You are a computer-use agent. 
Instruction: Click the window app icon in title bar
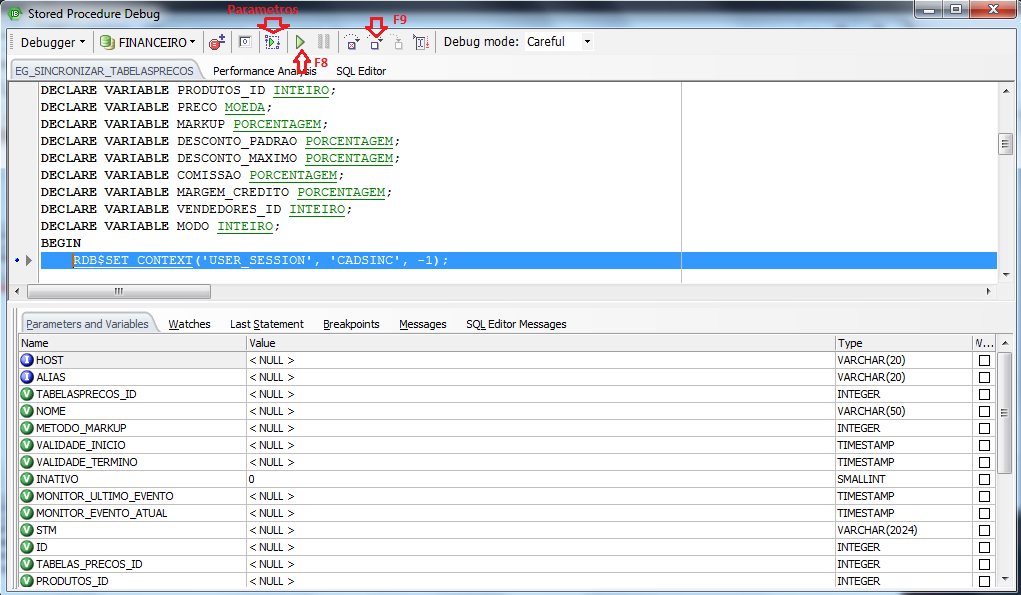[x=14, y=13]
